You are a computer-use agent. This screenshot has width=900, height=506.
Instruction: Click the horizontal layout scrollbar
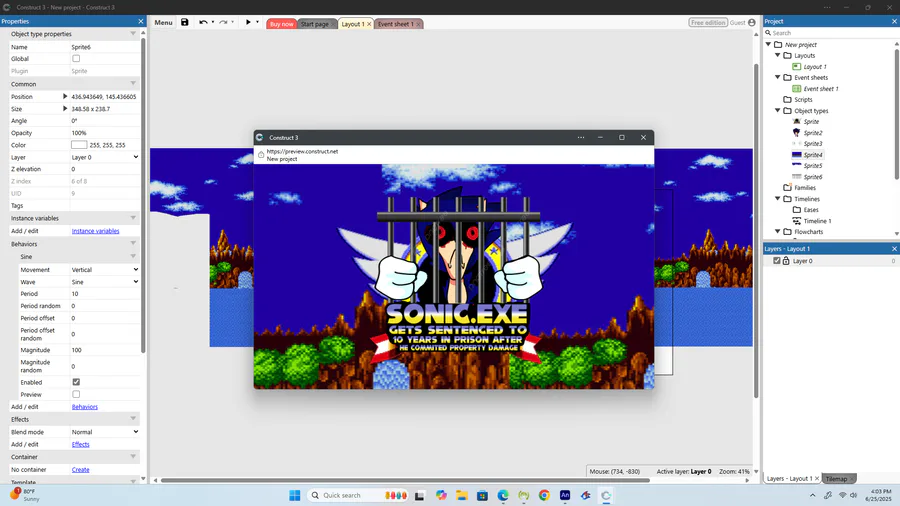coord(405,480)
